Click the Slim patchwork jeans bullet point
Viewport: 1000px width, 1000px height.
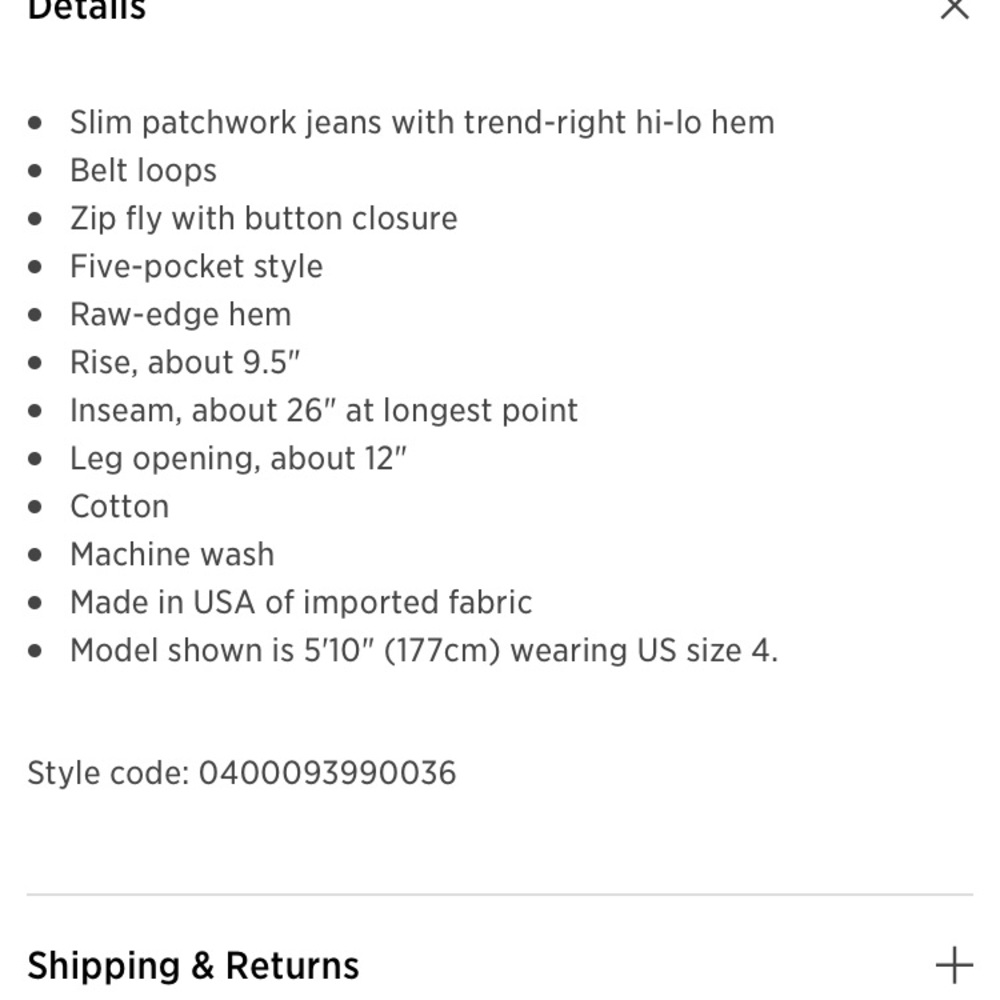tap(422, 121)
